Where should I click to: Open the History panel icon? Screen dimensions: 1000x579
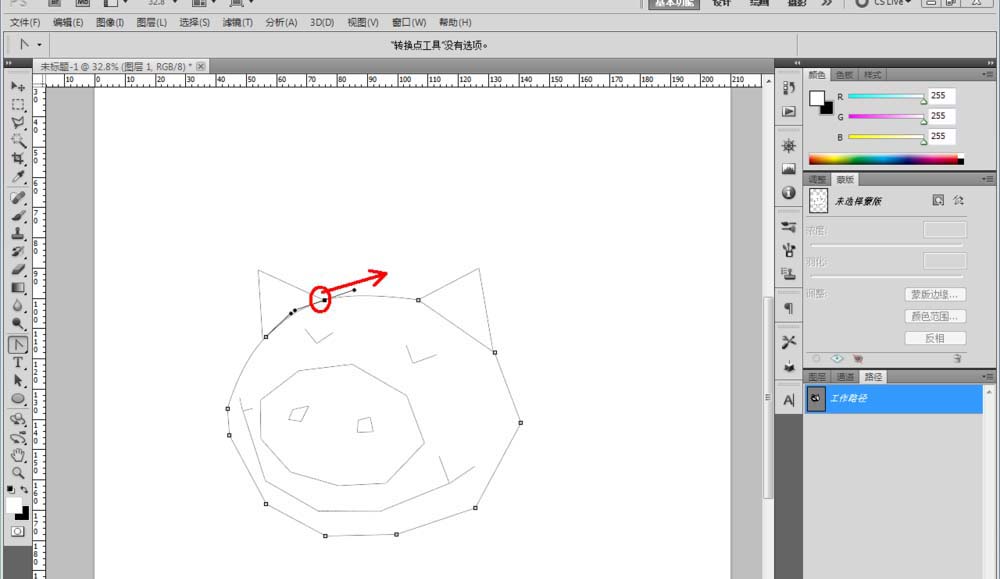point(789,88)
